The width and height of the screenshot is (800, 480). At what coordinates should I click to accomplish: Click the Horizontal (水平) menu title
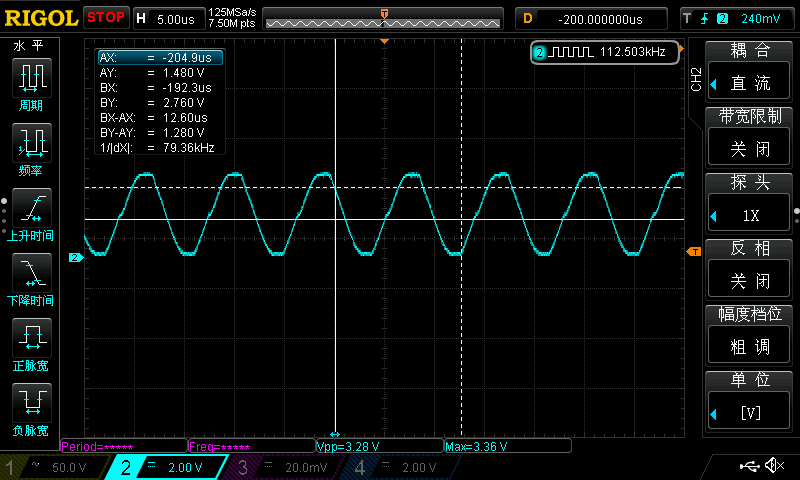29,46
